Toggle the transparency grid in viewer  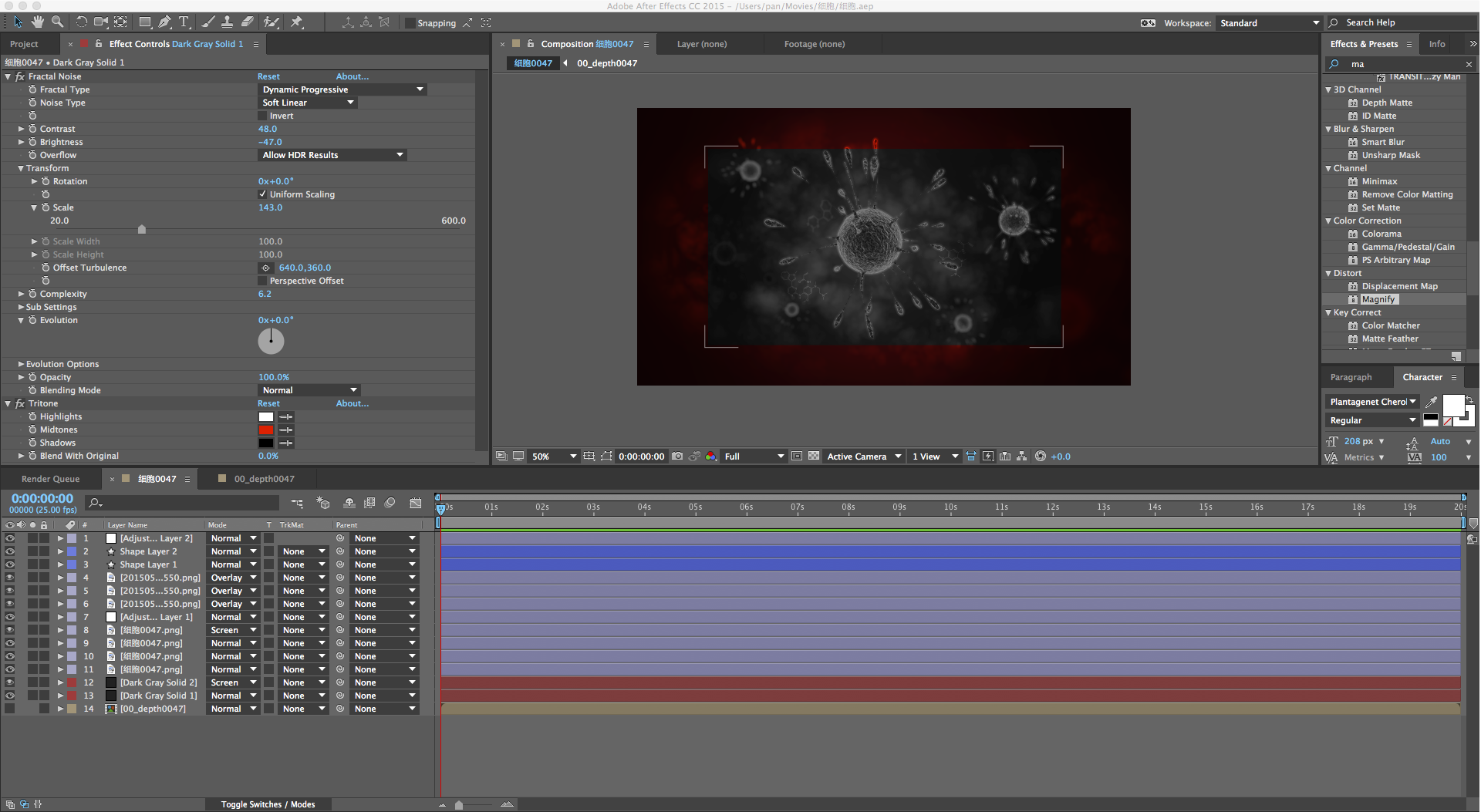coord(814,457)
